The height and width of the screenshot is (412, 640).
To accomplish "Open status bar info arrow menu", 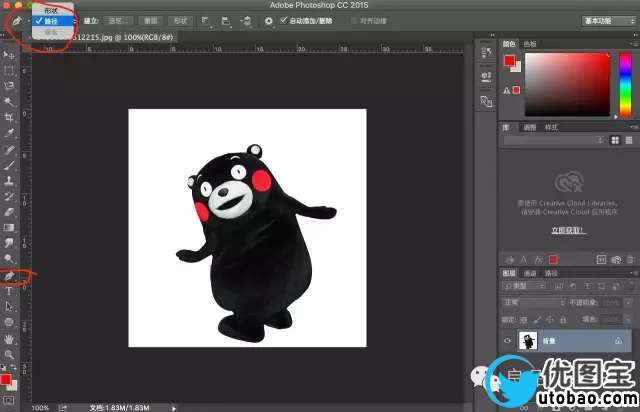I will (x=174, y=408).
